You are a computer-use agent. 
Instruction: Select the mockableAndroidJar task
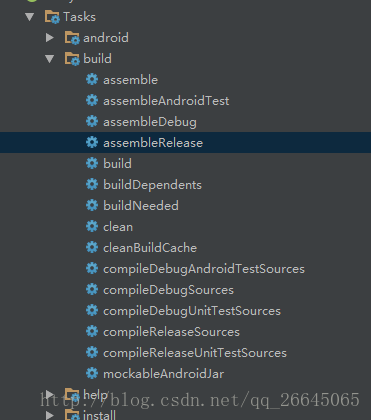point(163,374)
